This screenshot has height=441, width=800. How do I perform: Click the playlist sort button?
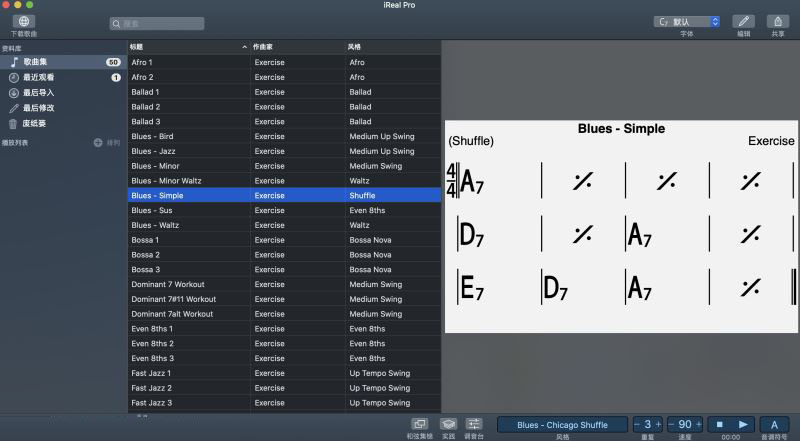click(x=113, y=142)
